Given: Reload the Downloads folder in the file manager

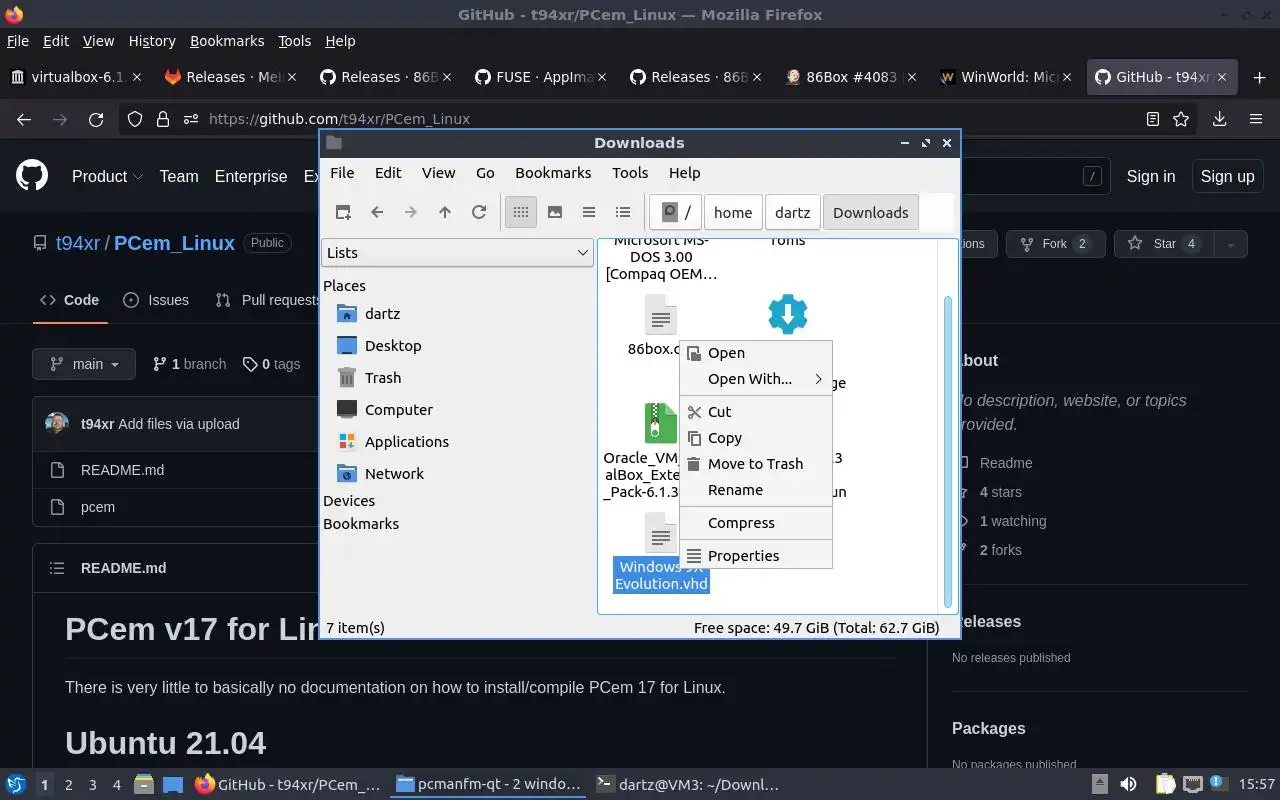Looking at the screenshot, I should pos(479,212).
